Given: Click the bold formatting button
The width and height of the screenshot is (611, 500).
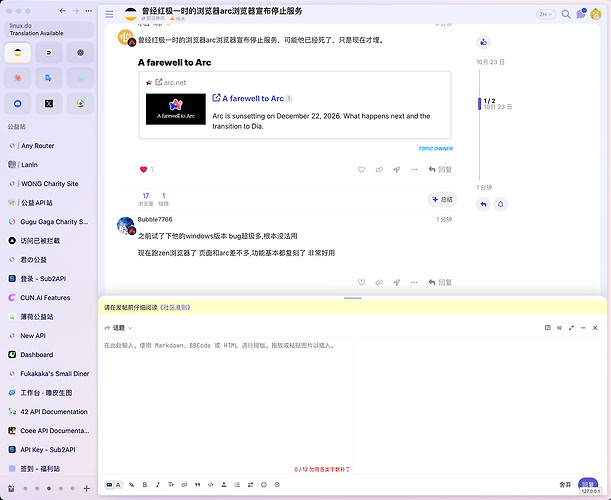Looking at the screenshot, I should tap(145, 485).
